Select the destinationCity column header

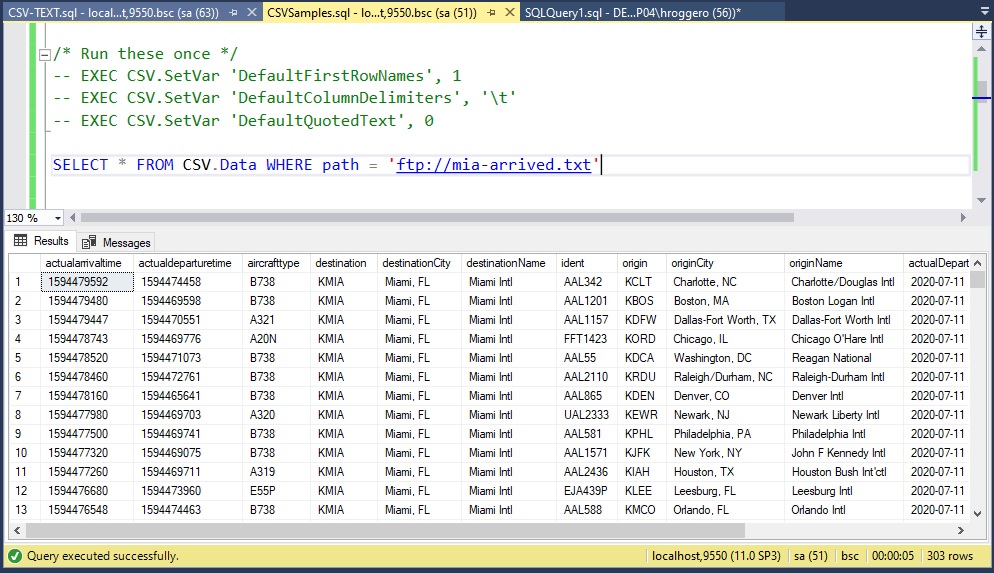pos(419,263)
